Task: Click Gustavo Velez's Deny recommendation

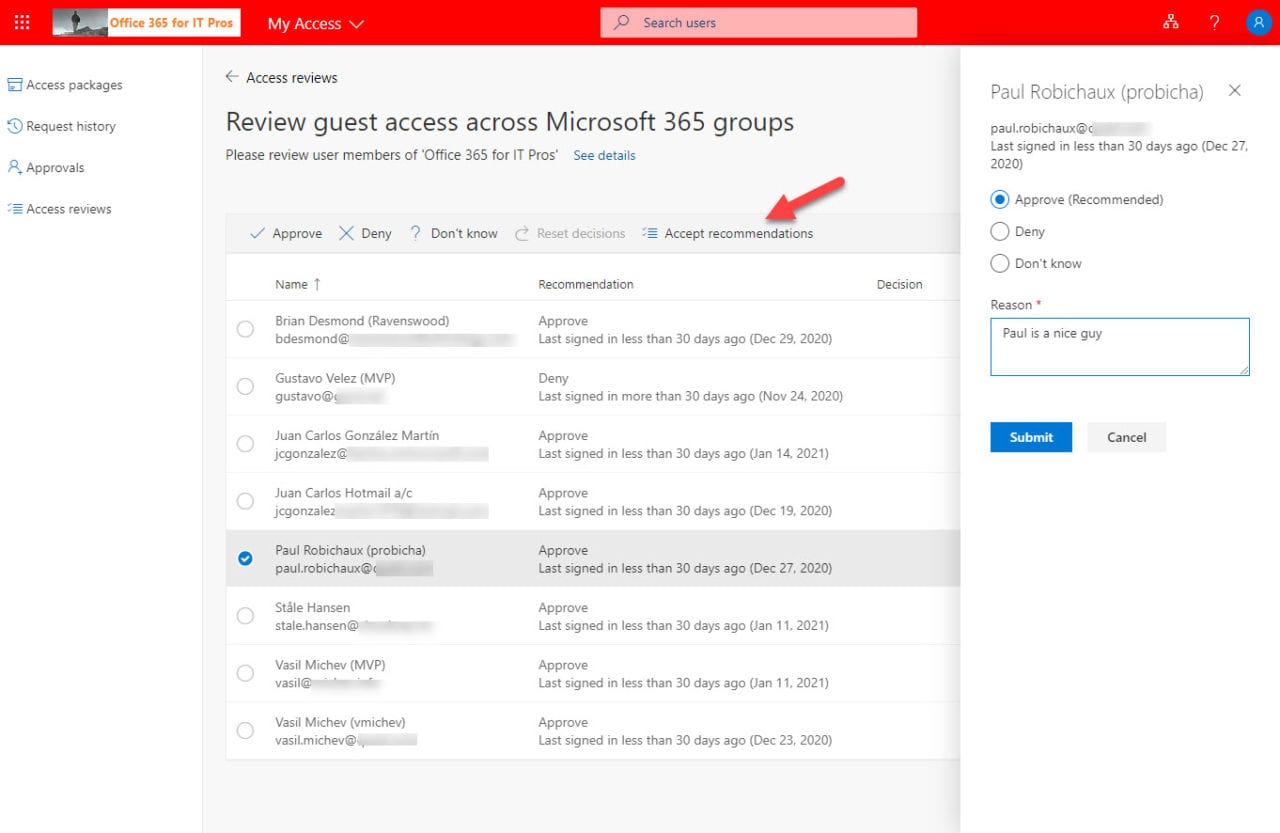Action: coord(553,378)
